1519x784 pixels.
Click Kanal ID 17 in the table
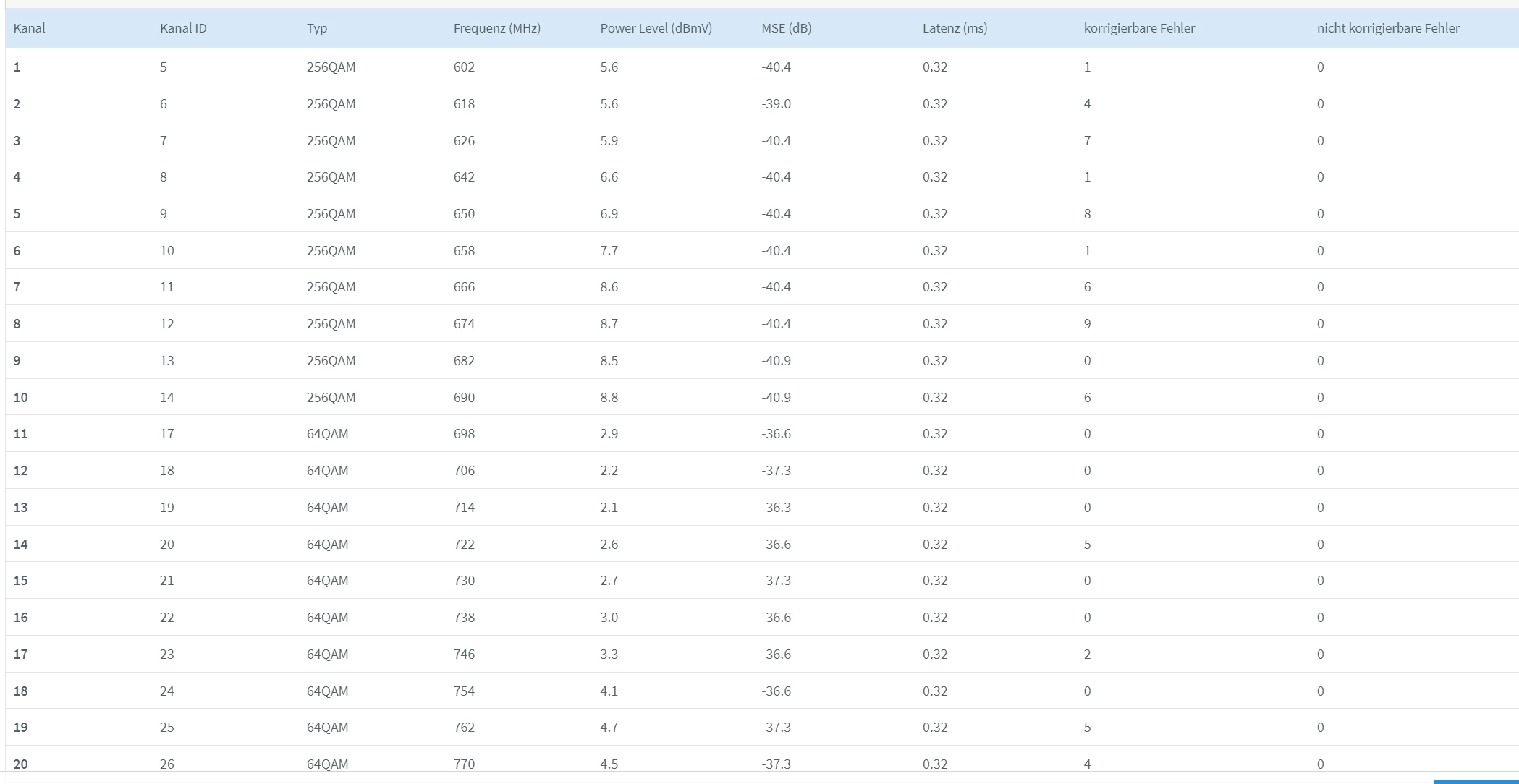pos(166,434)
